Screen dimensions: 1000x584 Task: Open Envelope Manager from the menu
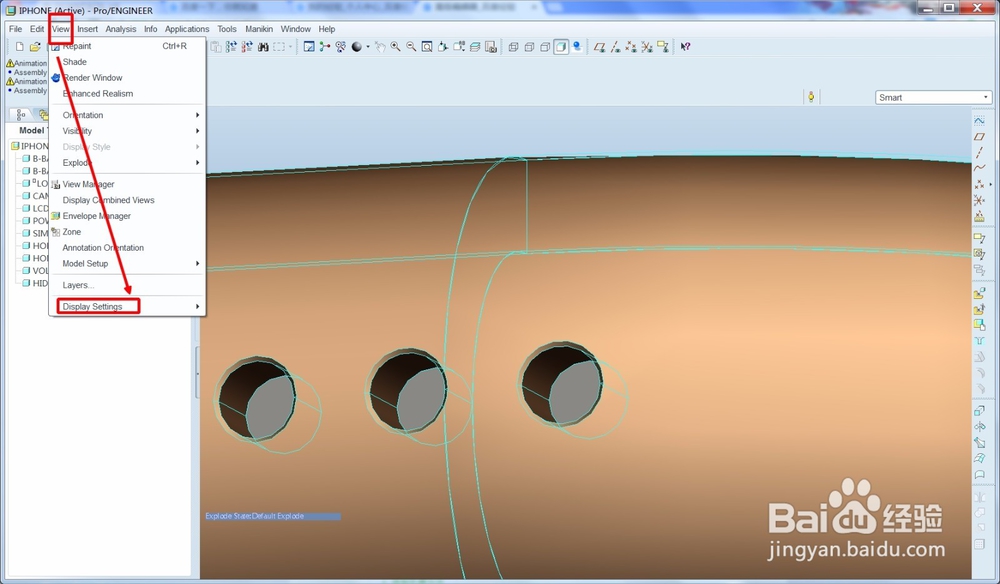pyautogui.click(x=128, y=216)
